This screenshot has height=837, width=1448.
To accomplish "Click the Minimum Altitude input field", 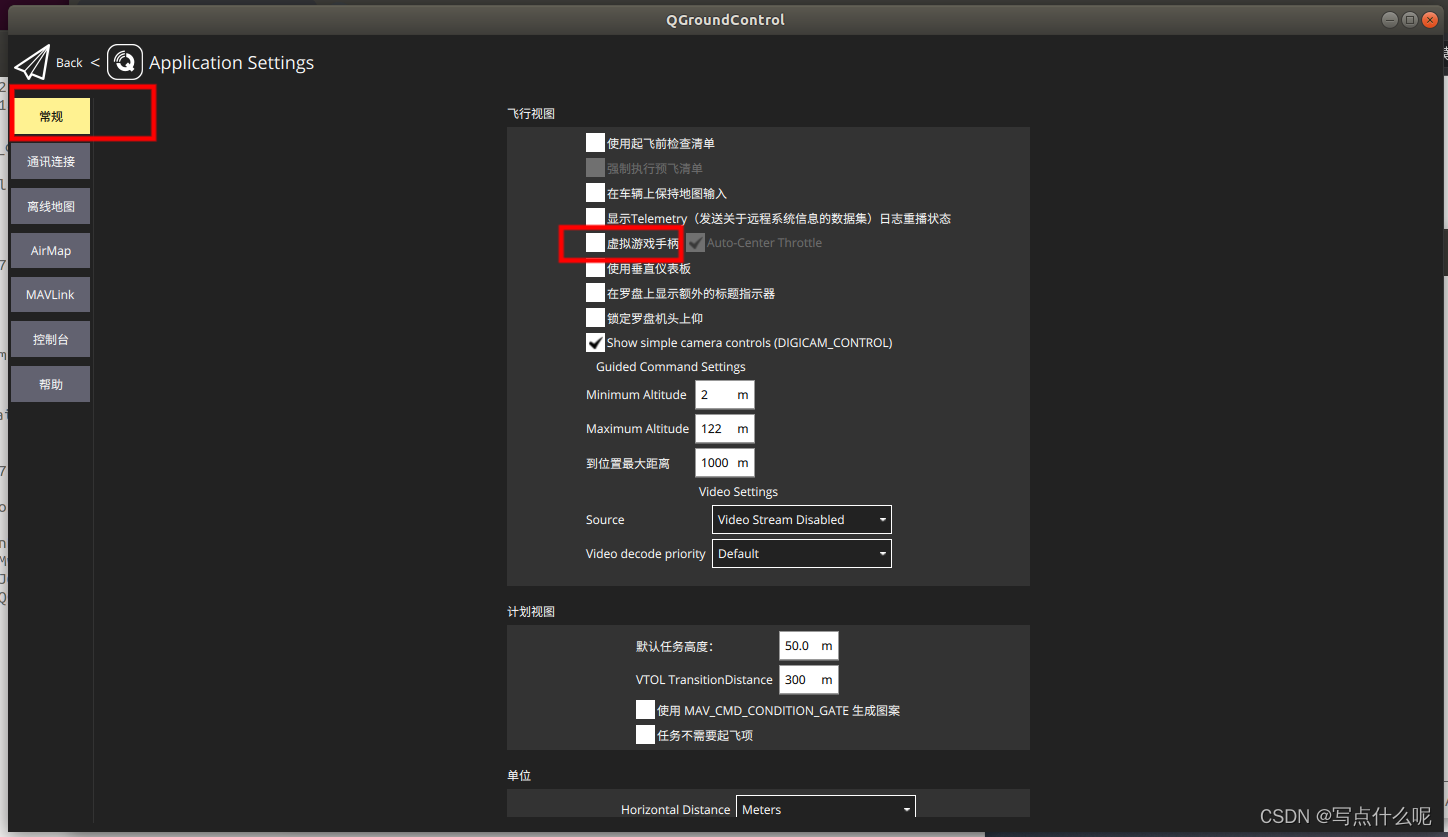I will pyautogui.click(x=724, y=395).
